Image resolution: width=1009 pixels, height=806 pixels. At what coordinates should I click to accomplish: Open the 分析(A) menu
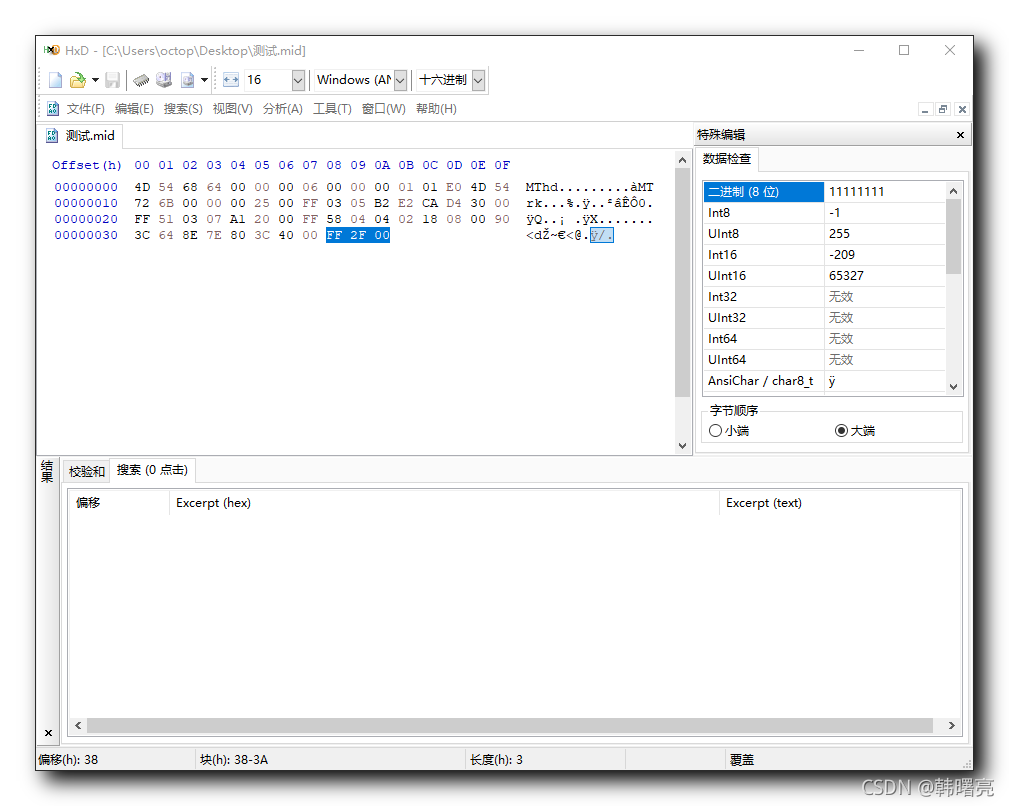tap(282, 109)
